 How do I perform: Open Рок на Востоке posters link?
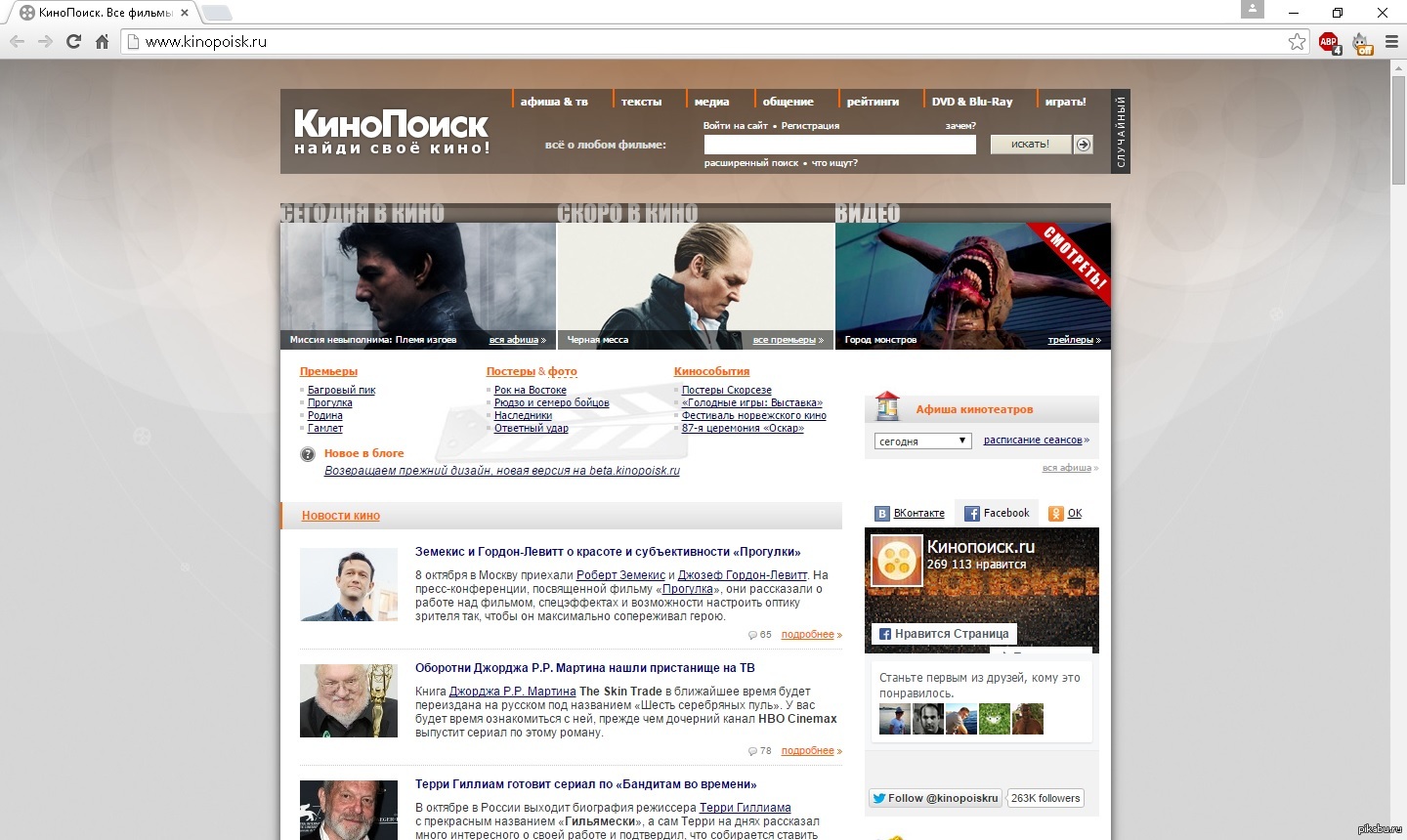coord(531,391)
